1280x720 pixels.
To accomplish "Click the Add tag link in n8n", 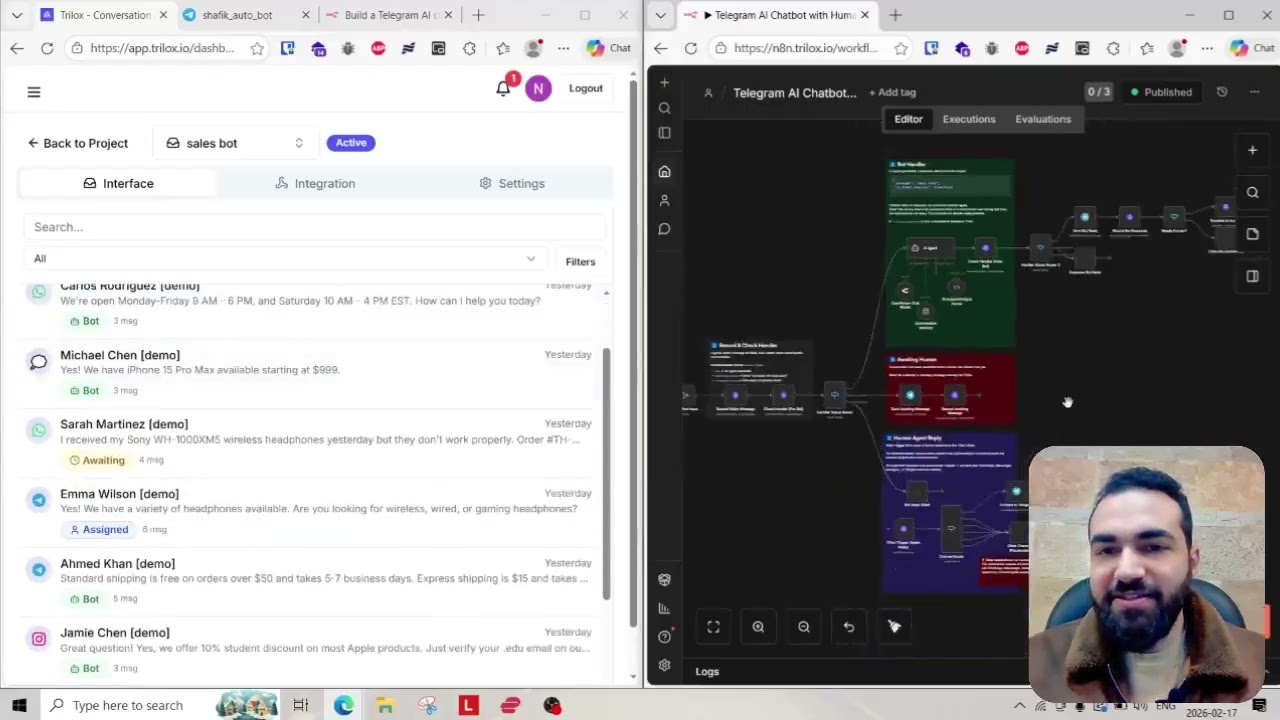I will [893, 92].
